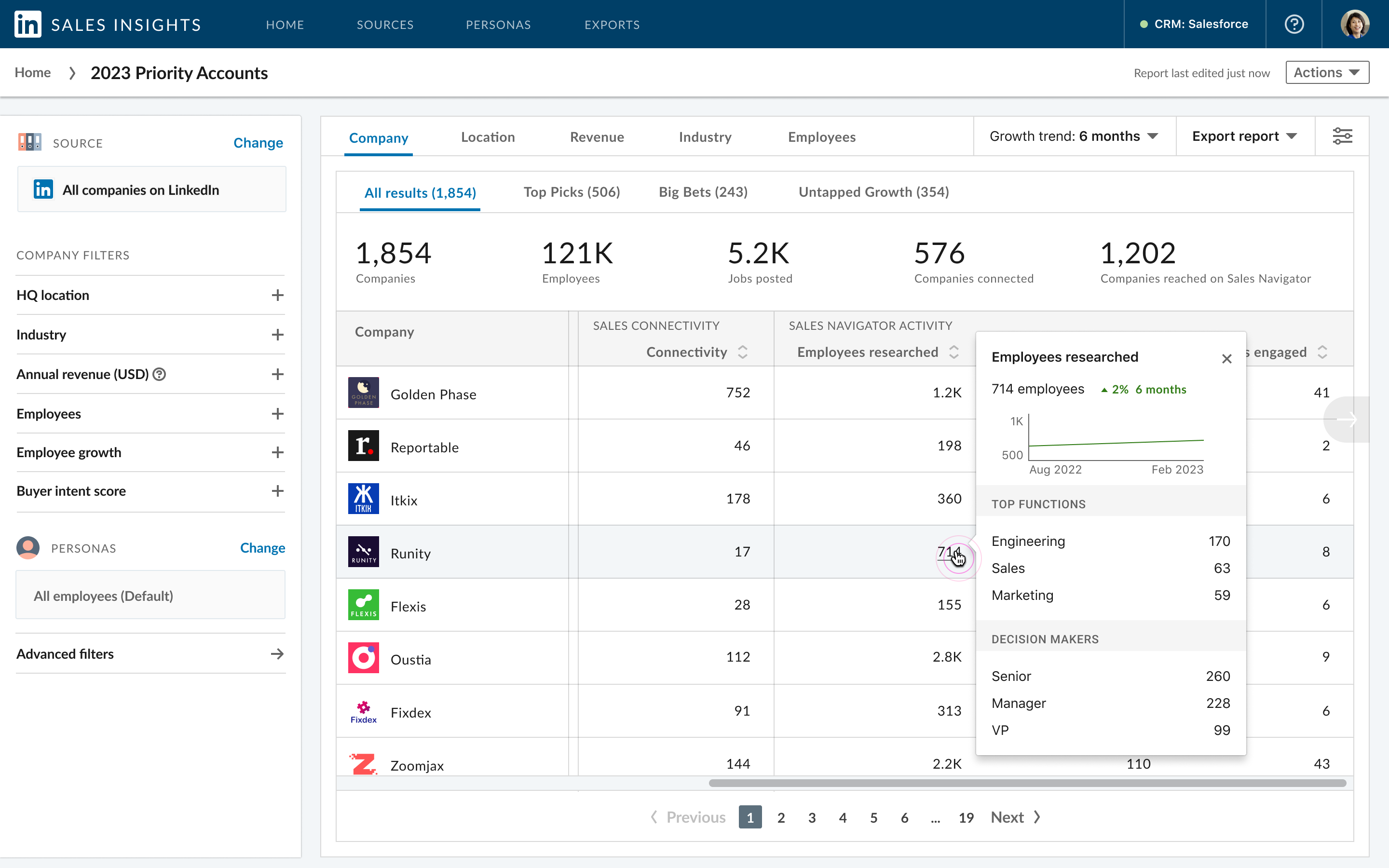1389x868 pixels.
Task: Go to page 5
Action: click(x=873, y=817)
